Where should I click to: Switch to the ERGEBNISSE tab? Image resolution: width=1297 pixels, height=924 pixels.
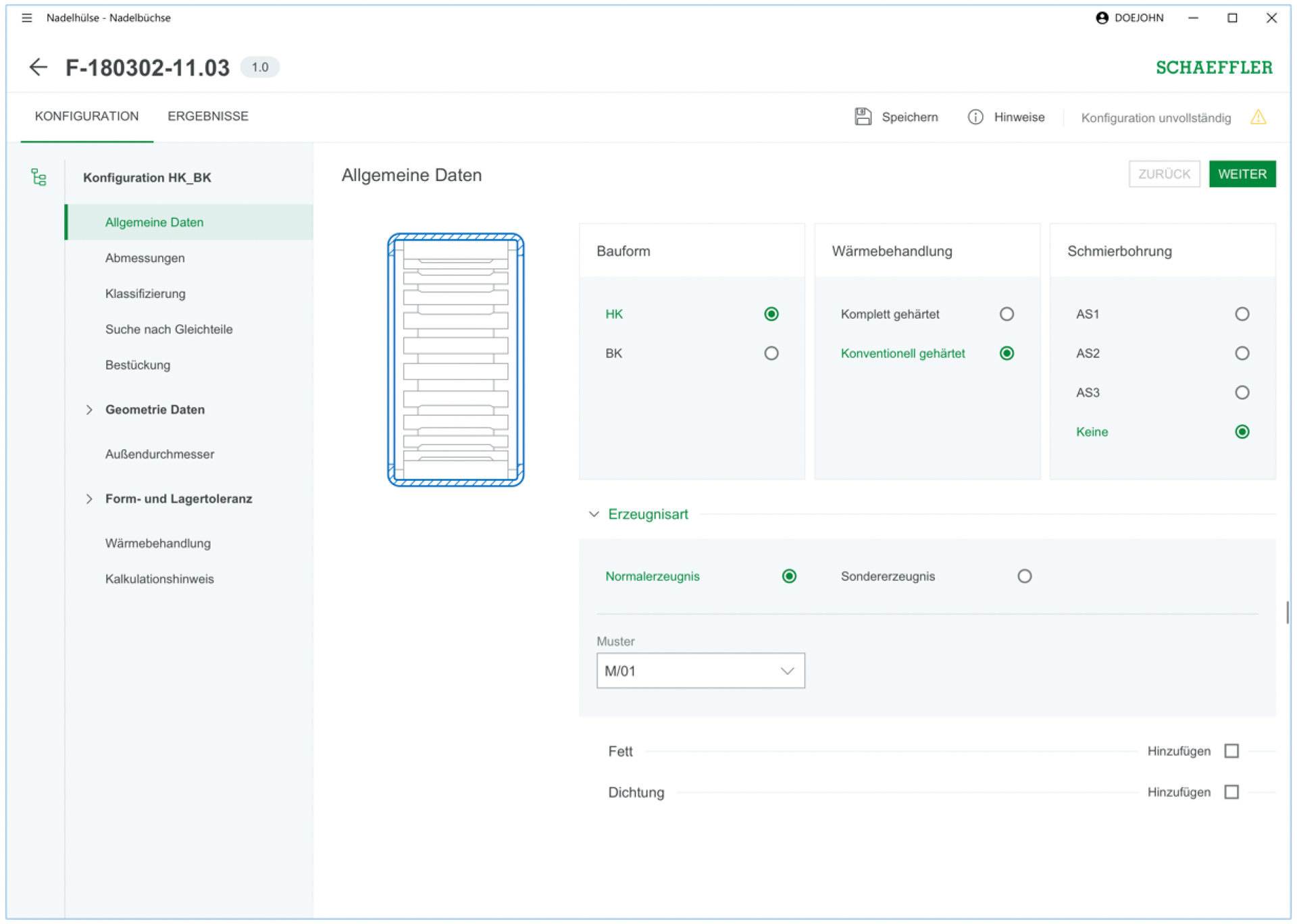[207, 116]
